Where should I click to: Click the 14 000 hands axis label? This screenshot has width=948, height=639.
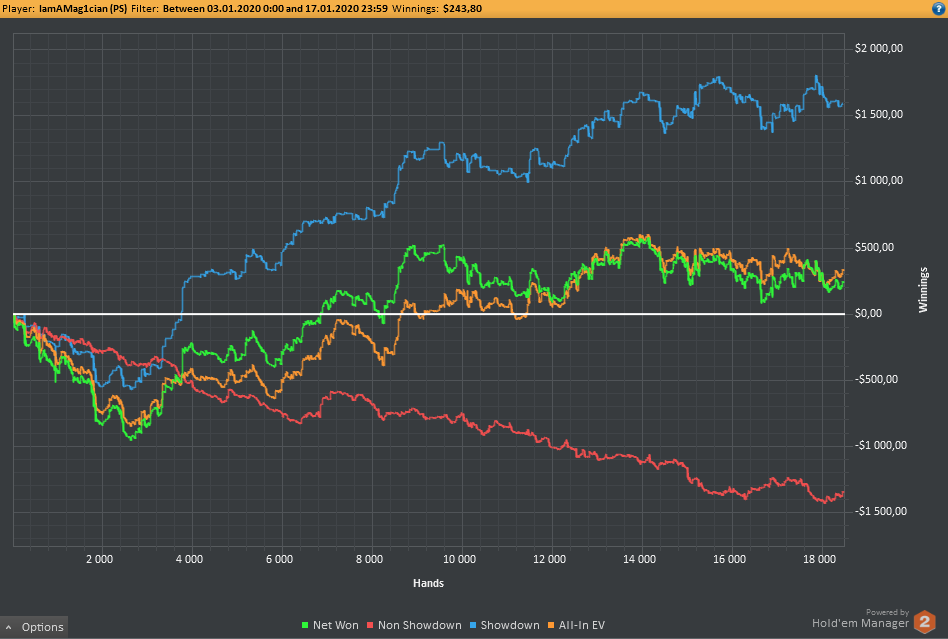click(x=640, y=559)
